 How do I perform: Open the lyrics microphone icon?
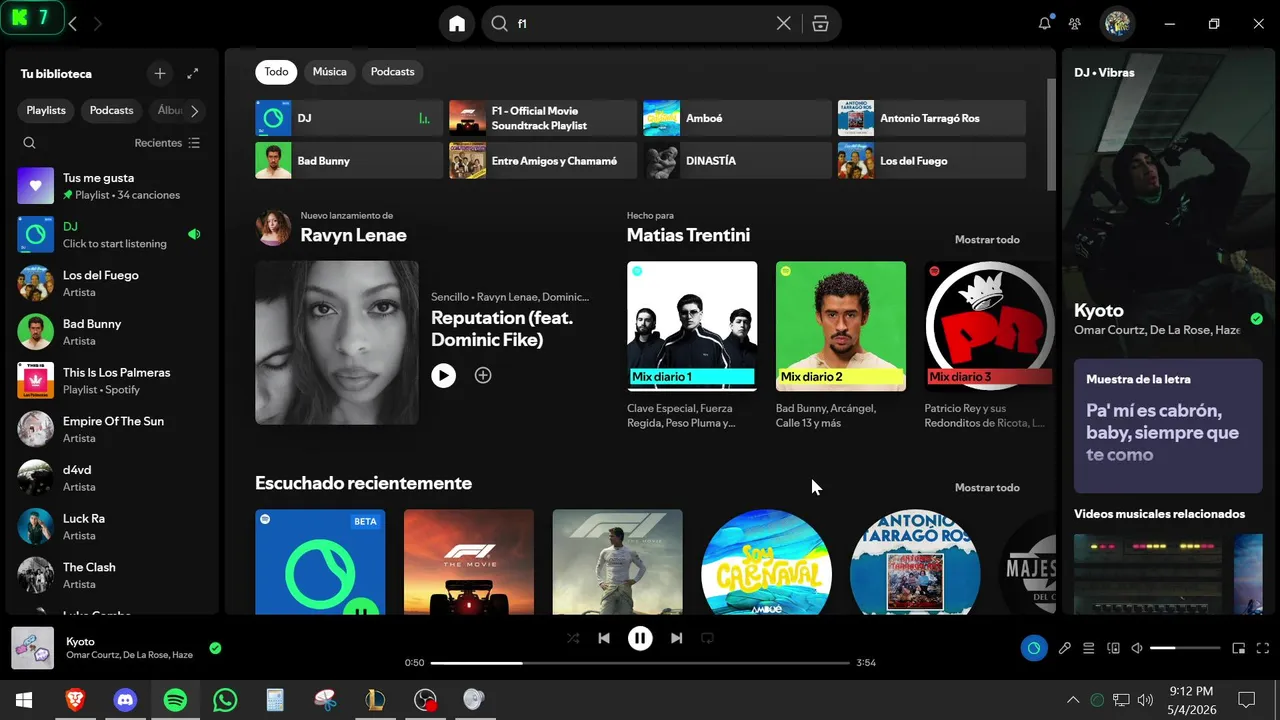click(x=1065, y=648)
